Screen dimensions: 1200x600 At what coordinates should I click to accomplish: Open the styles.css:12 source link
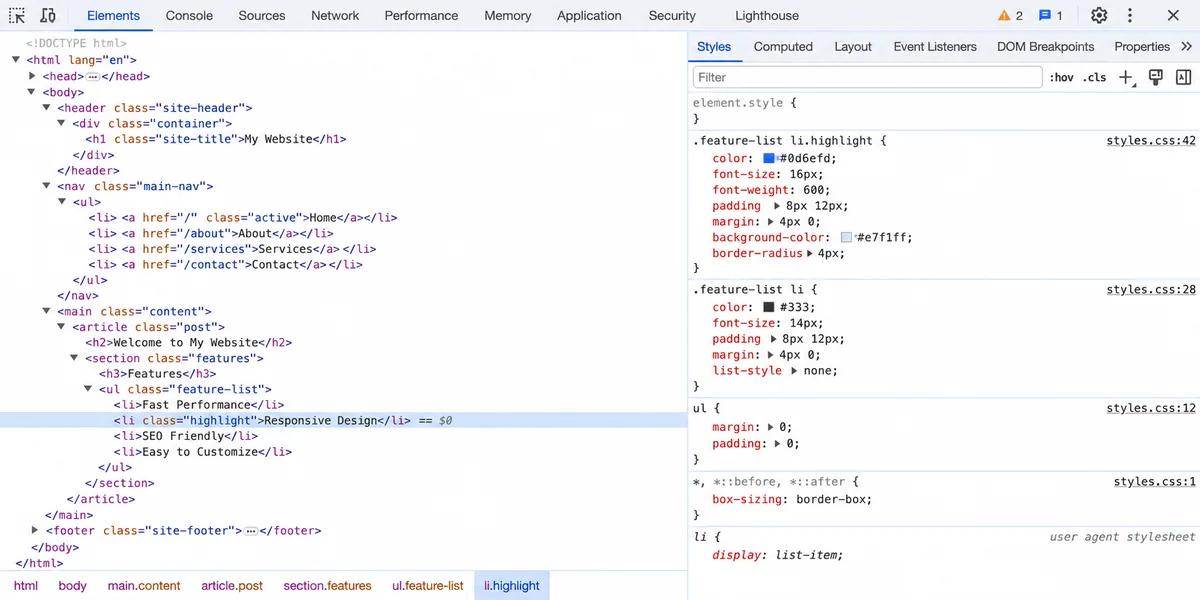coord(1151,408)
